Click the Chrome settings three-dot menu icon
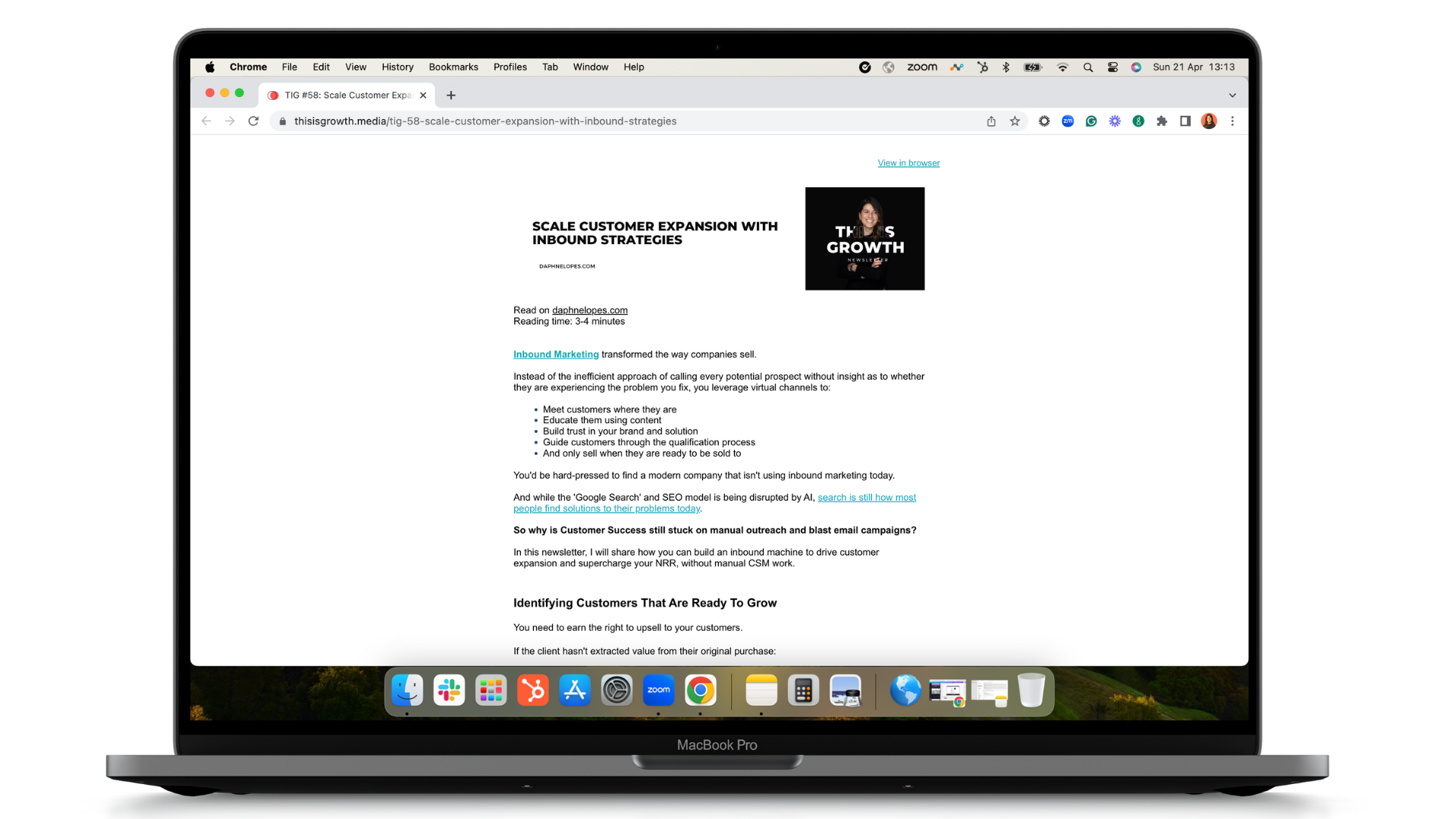The height and width of the screenshot is (819, 1456). [x=1232, y=121]
